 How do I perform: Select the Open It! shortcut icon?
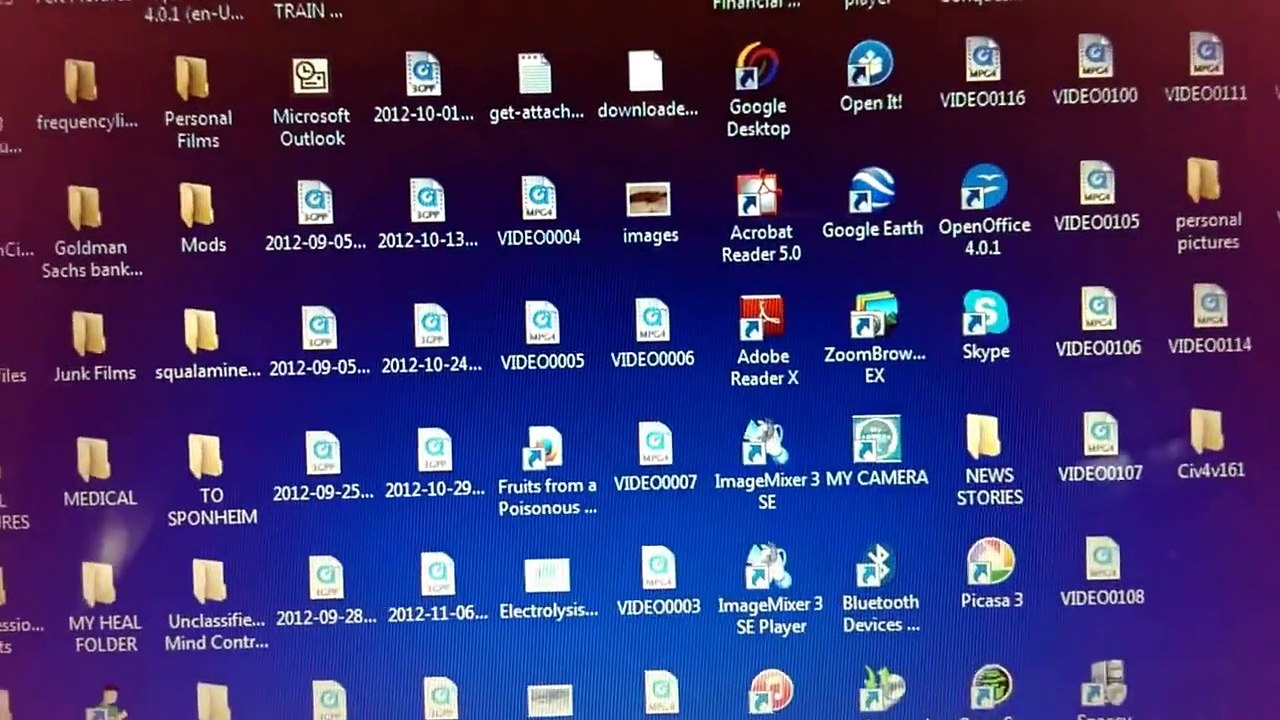pyautogui.click(x=869, y=65)
